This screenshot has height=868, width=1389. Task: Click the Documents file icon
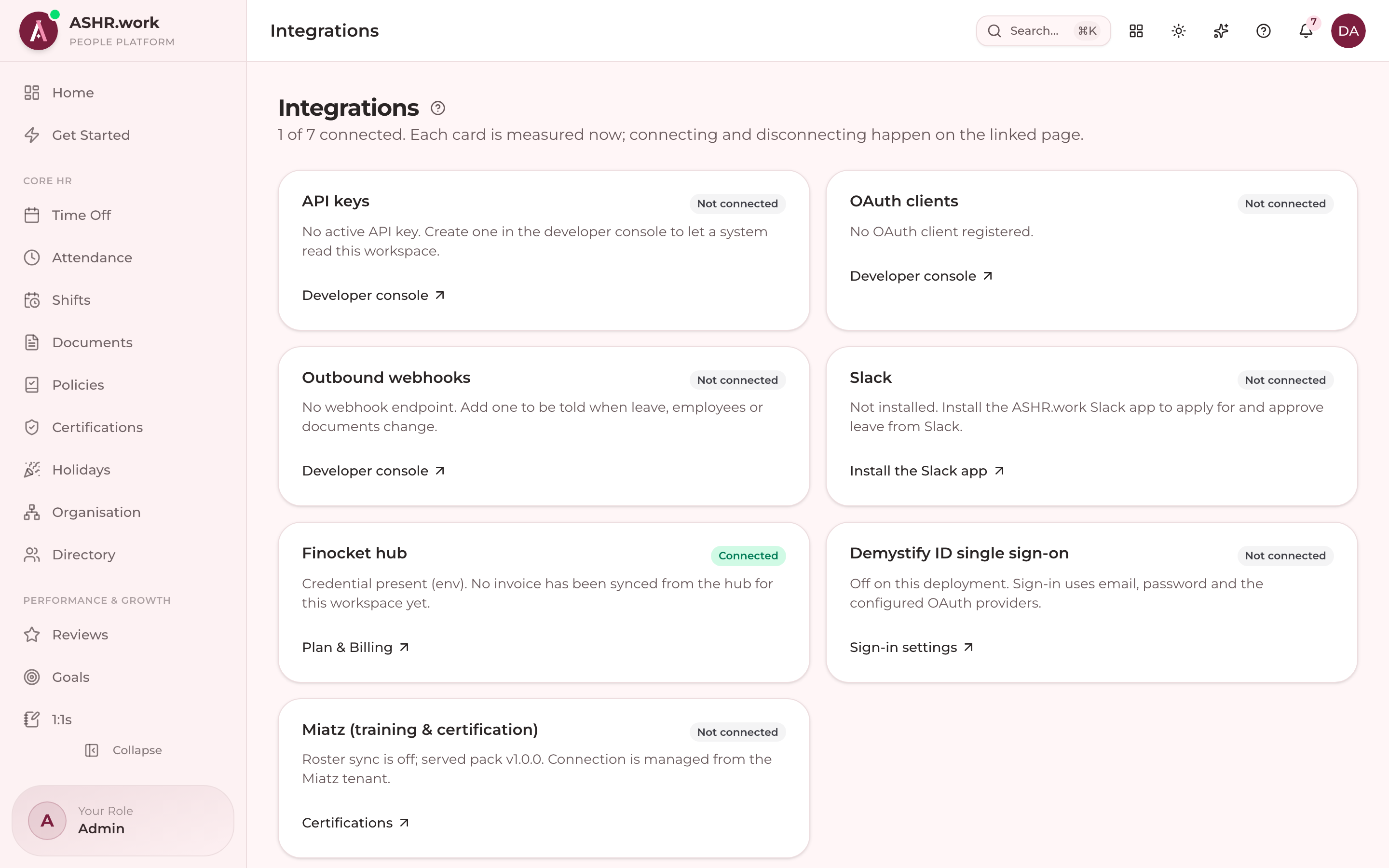click(31, 343)
